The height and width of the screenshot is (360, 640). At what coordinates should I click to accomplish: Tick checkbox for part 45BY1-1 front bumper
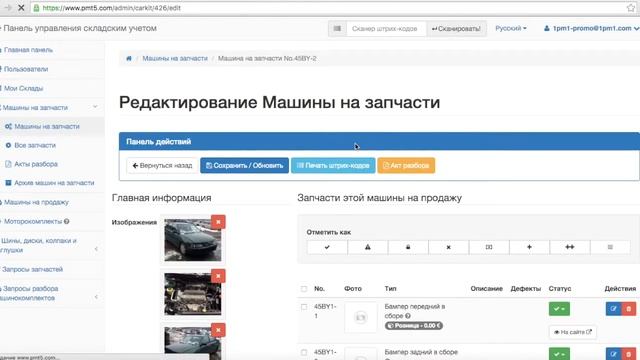click(304, 307)
